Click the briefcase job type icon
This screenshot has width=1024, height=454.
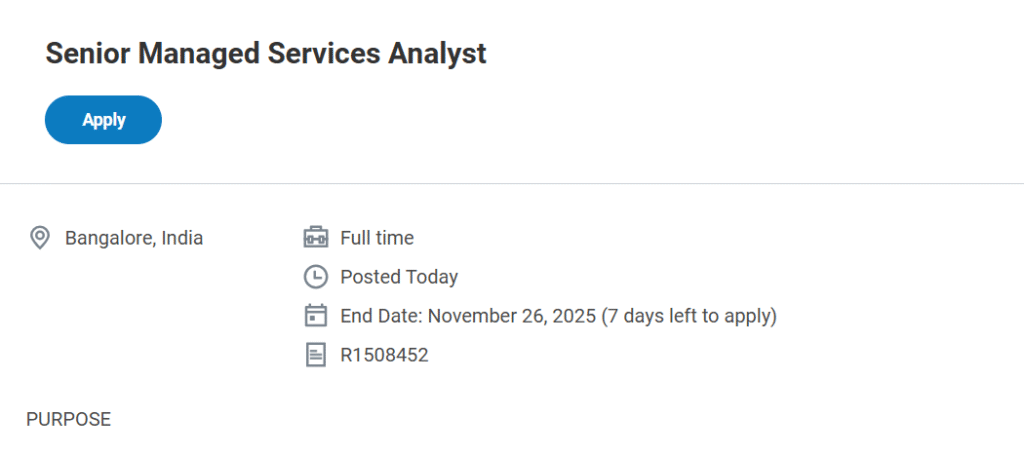coord(315,238)
